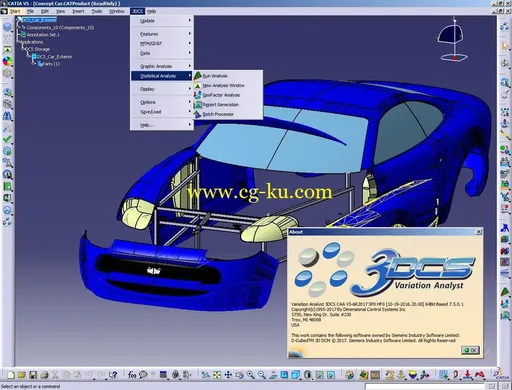Click the Zoom In magnifier
This screenshot has height=390, width=512.
pos(251,375)
